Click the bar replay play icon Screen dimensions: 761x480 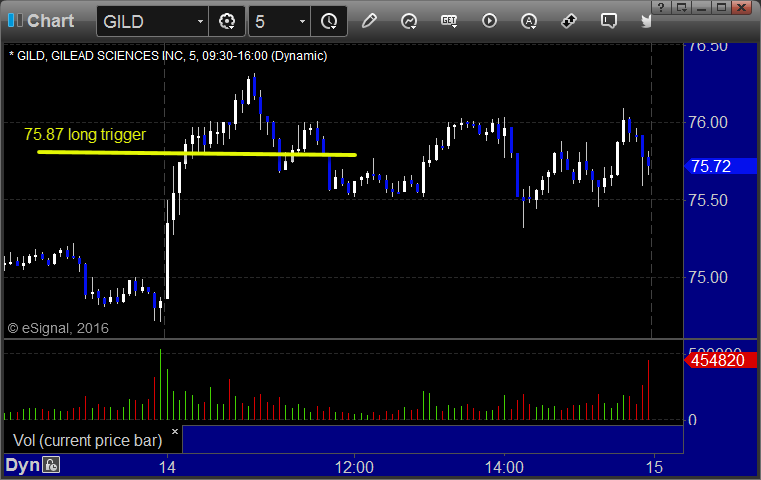(489, 21)
